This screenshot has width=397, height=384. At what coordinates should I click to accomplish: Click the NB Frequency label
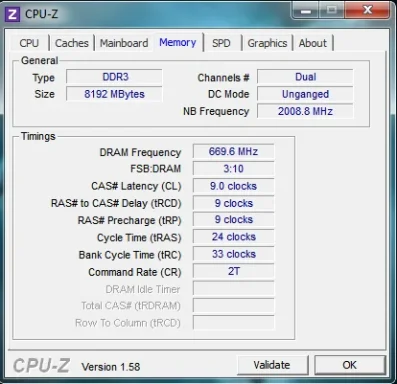pyautogui.click(x=216, y=111)
